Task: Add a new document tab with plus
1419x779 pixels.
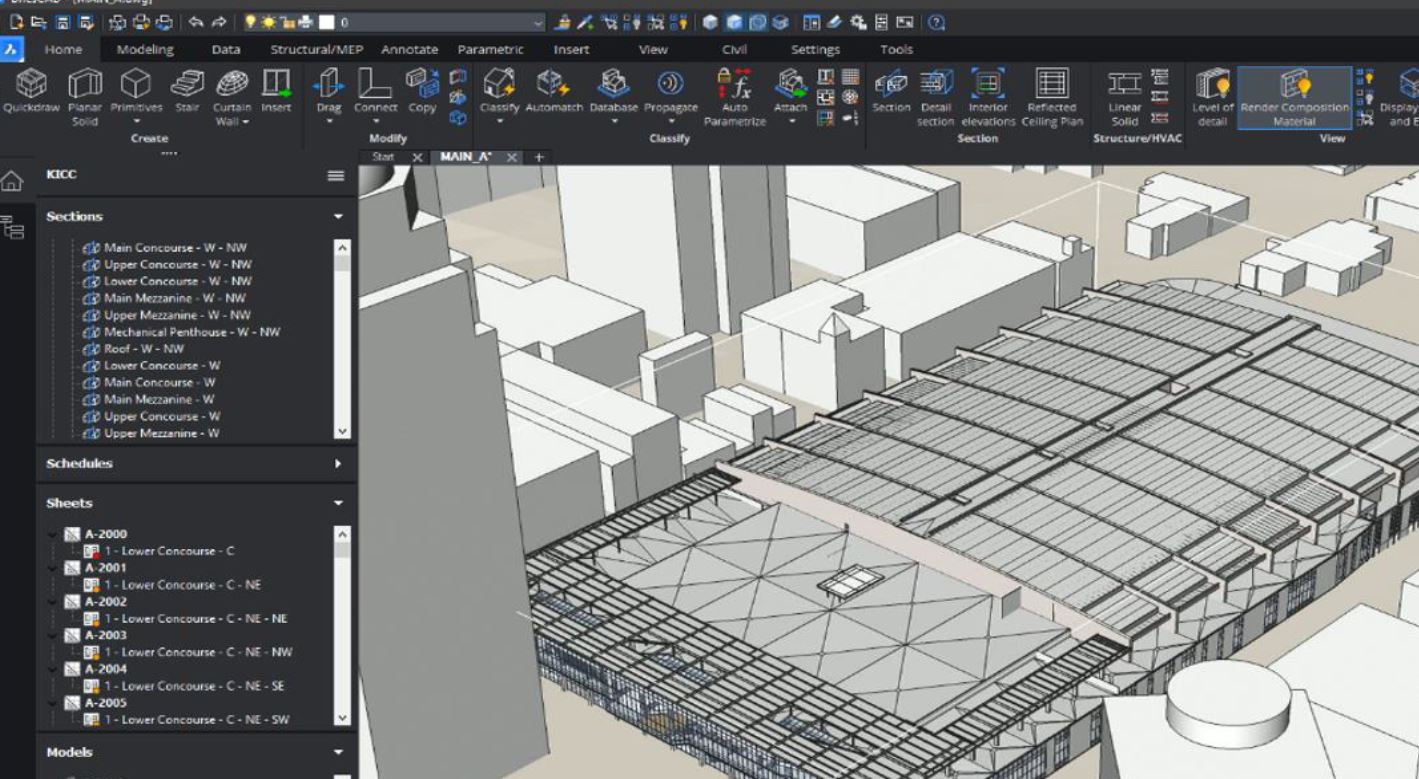Action: tap(538, 157)
